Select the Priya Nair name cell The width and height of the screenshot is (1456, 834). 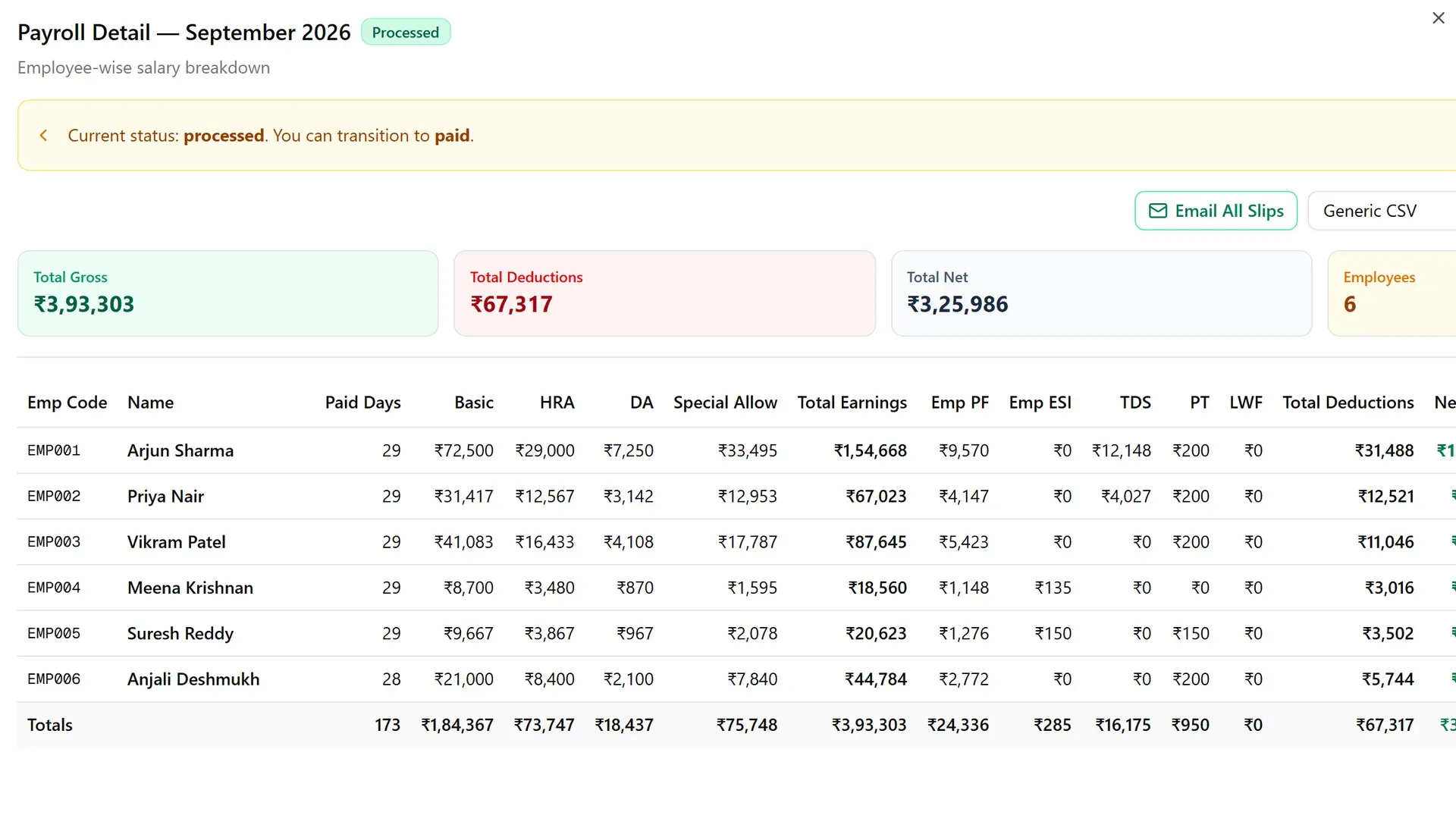tap(165, 497)
